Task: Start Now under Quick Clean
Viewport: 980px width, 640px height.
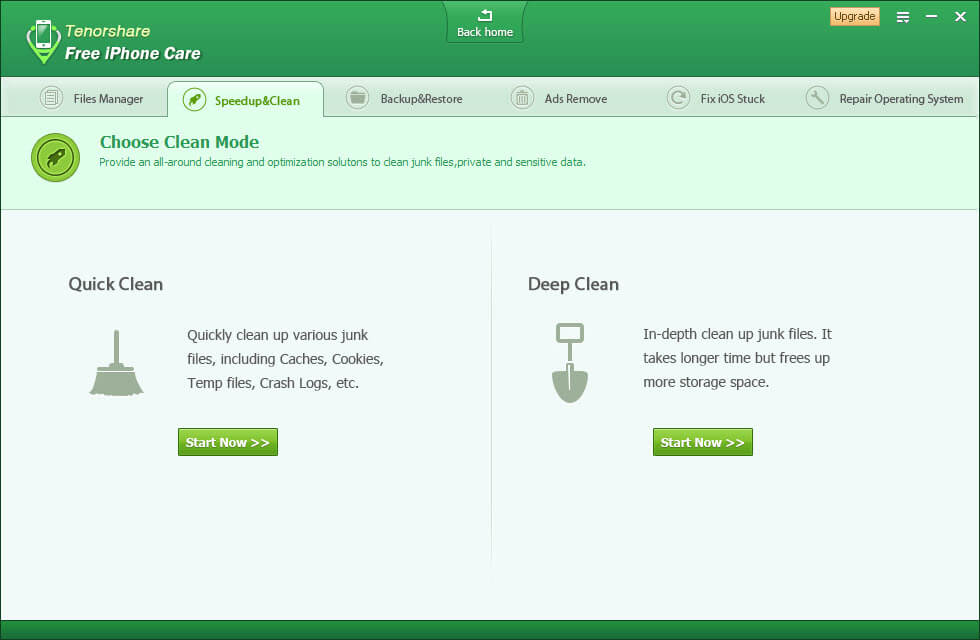Action: click(228, 442)
